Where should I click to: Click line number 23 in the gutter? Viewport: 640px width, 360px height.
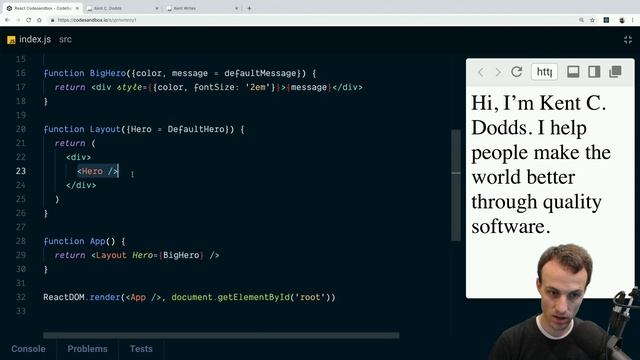(21, 171)
